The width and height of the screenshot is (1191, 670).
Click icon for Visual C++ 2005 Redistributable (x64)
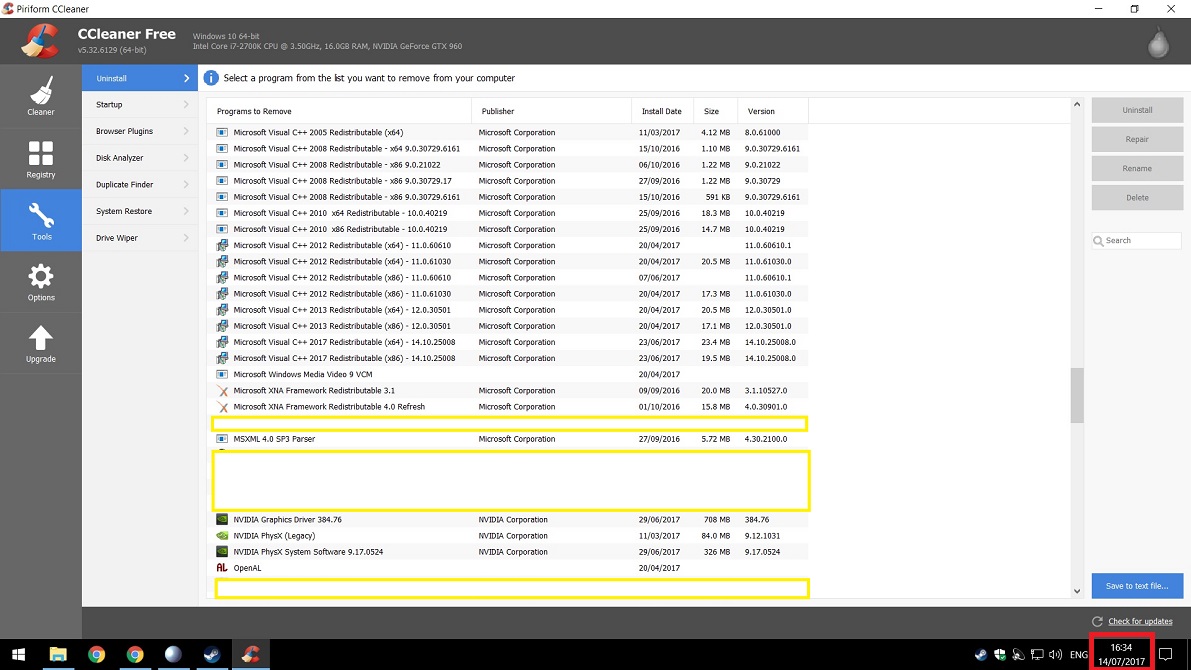tap(222, 132)
